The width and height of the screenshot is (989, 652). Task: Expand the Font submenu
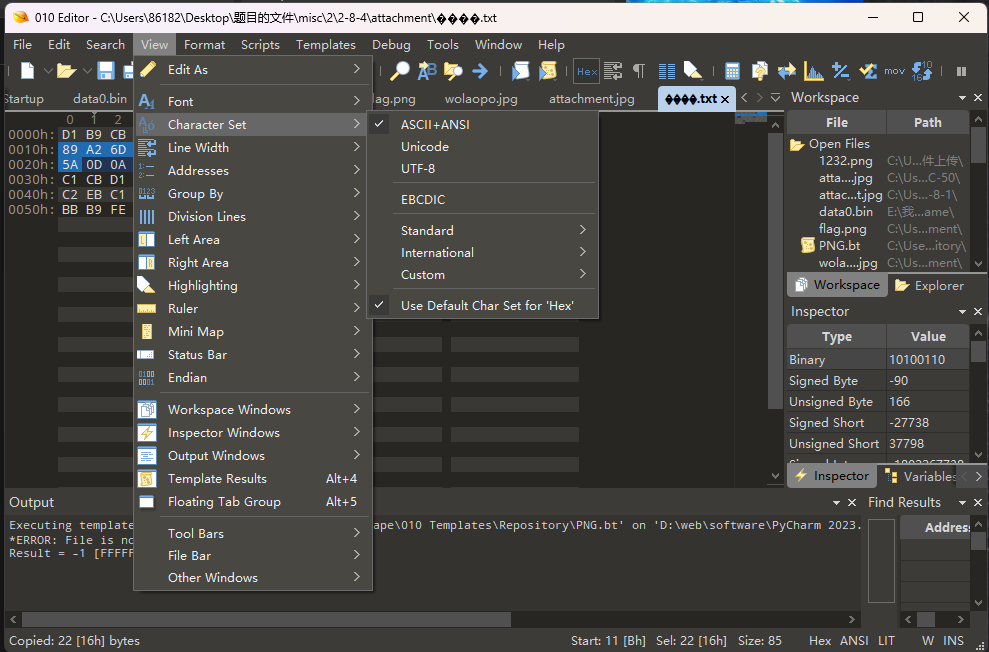[253, 101]
